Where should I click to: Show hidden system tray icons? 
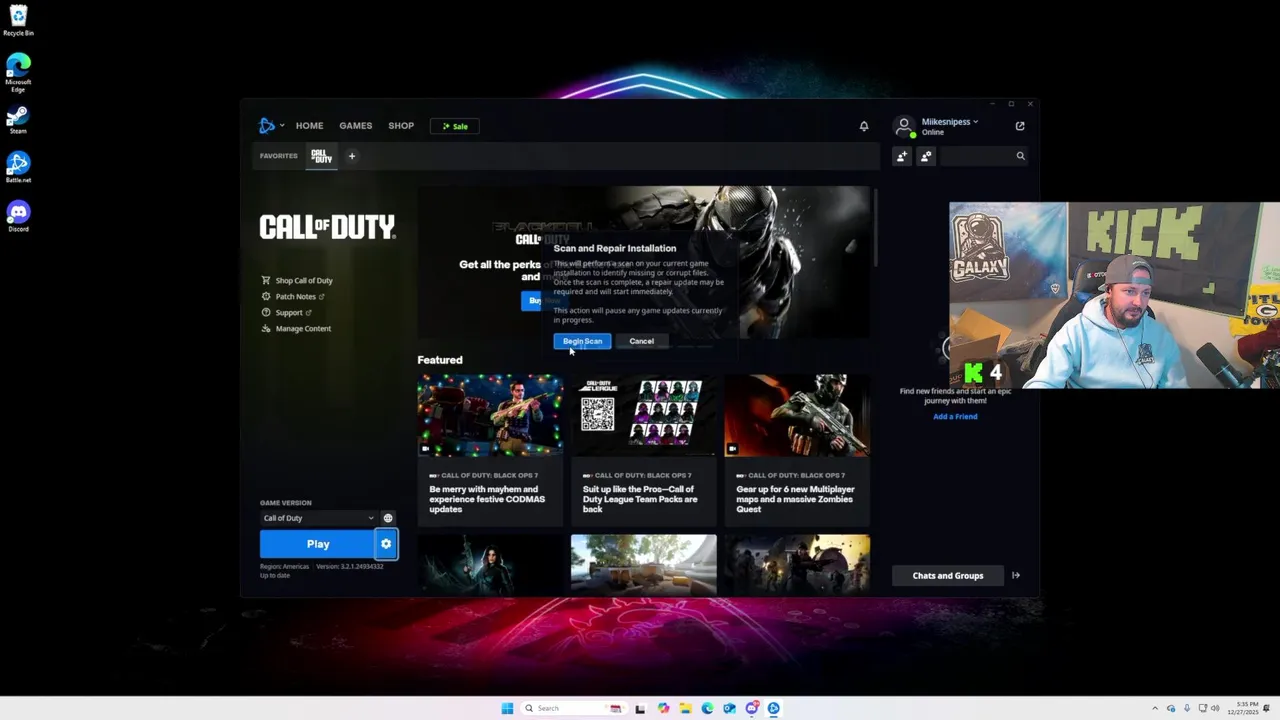[1155, 708]
